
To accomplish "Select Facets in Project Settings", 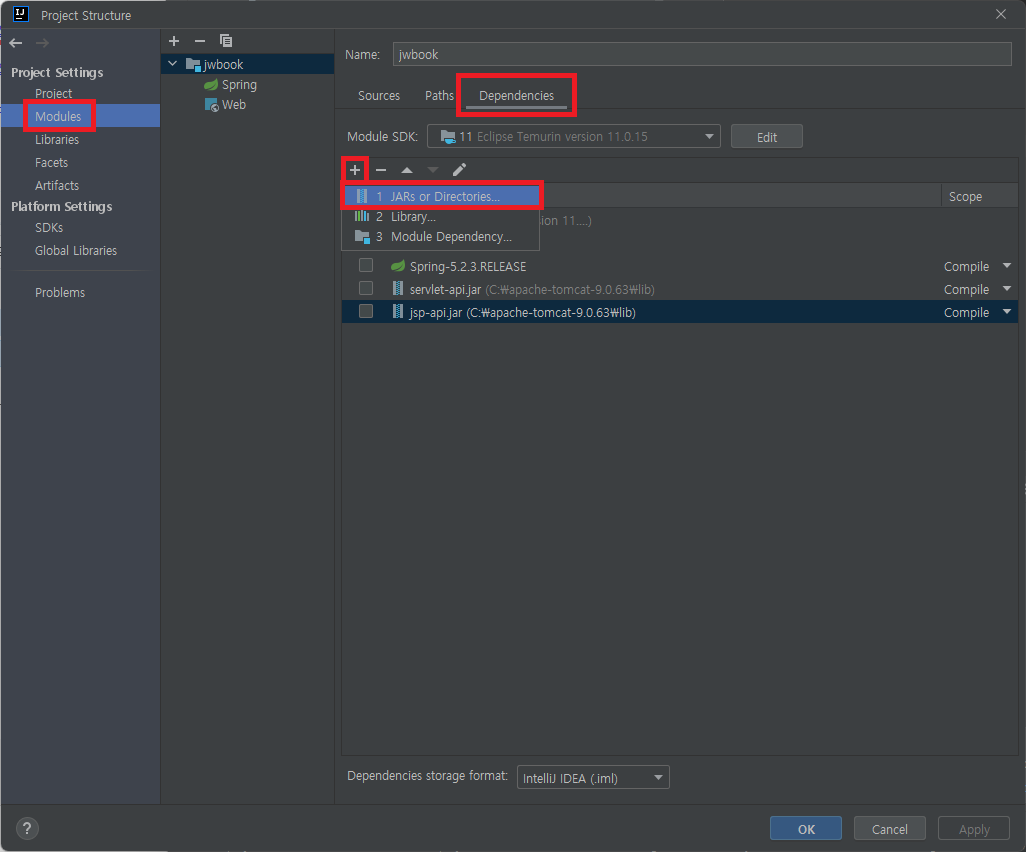I will click(x=52, y=162).
